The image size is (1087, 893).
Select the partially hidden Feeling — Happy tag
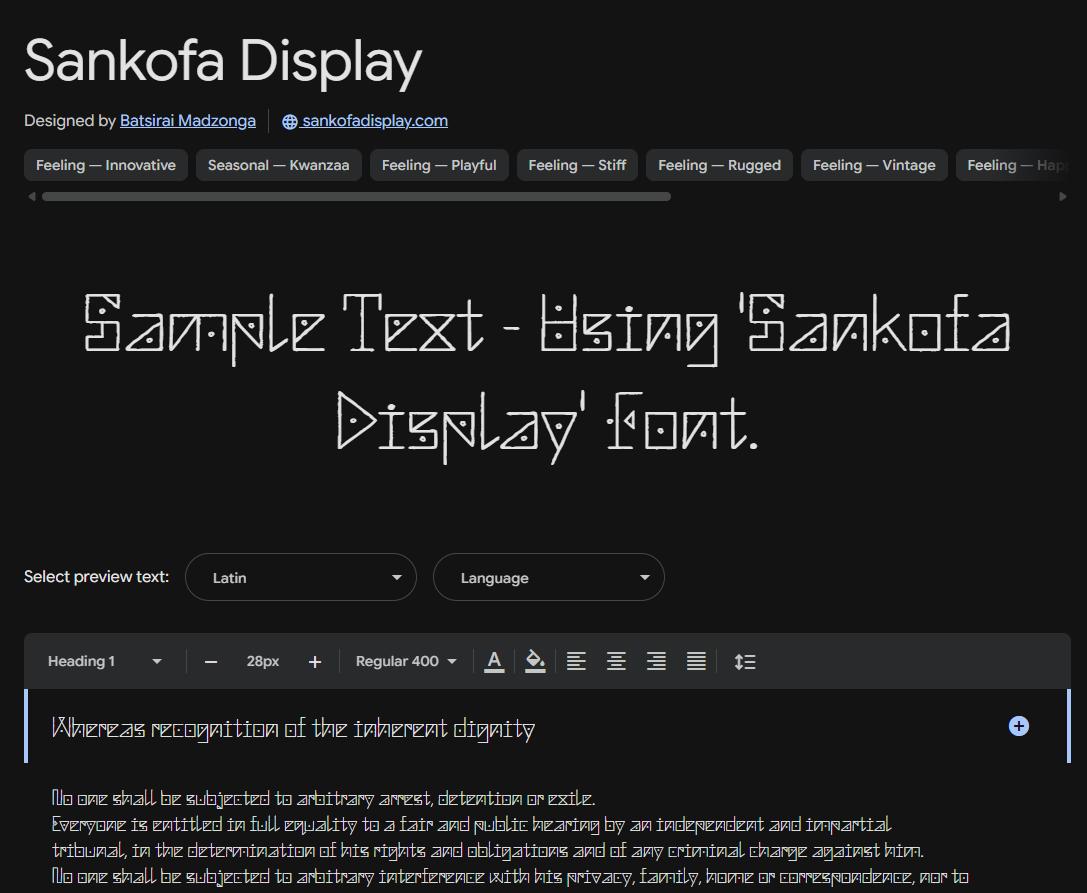click(x=1013, y=165)
